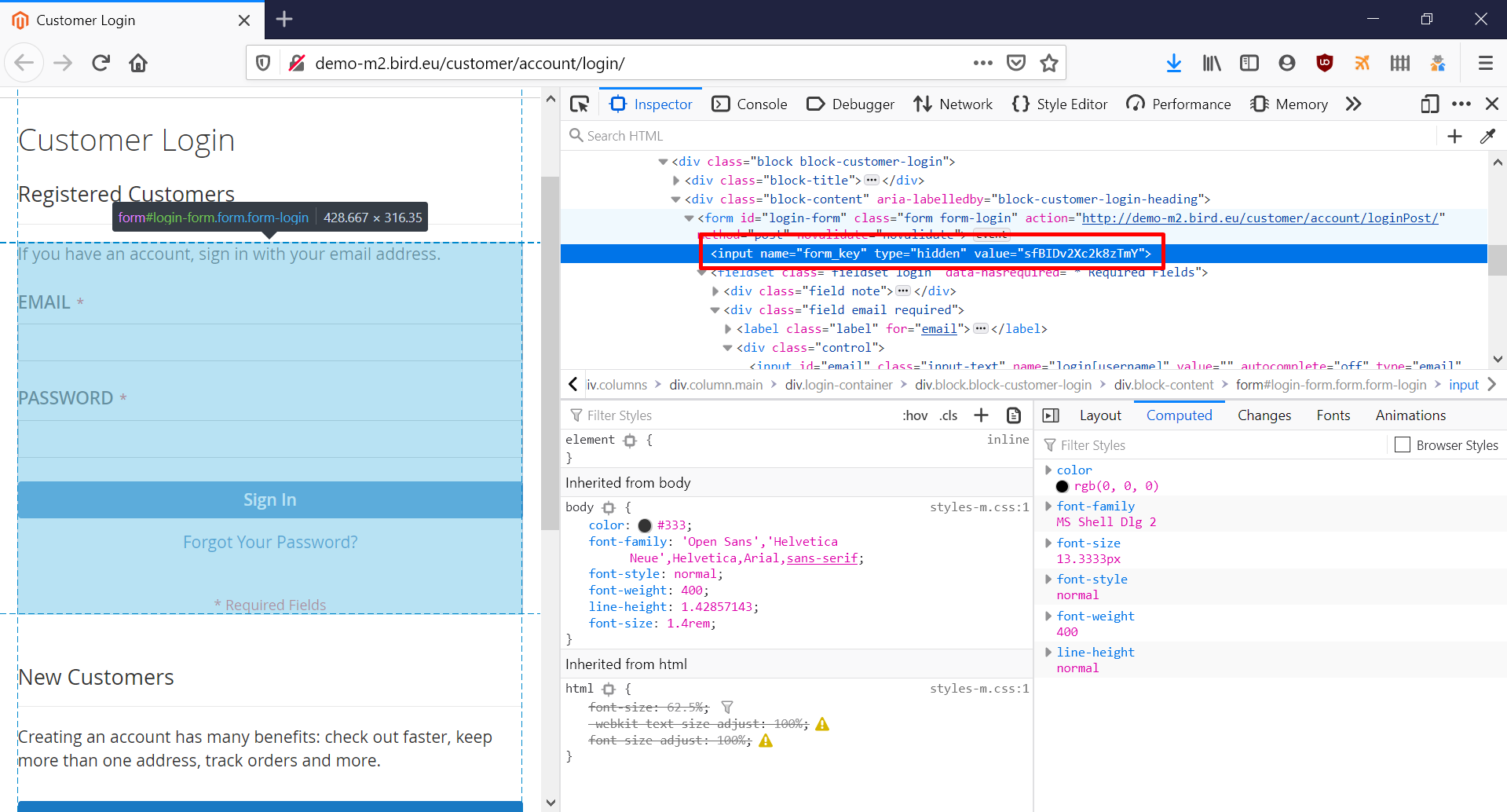Image resolution: width=1507 pixels, height=812 pixels.
Task: Grab a color with the eyedropper
Action: (x=1487, y=136)
